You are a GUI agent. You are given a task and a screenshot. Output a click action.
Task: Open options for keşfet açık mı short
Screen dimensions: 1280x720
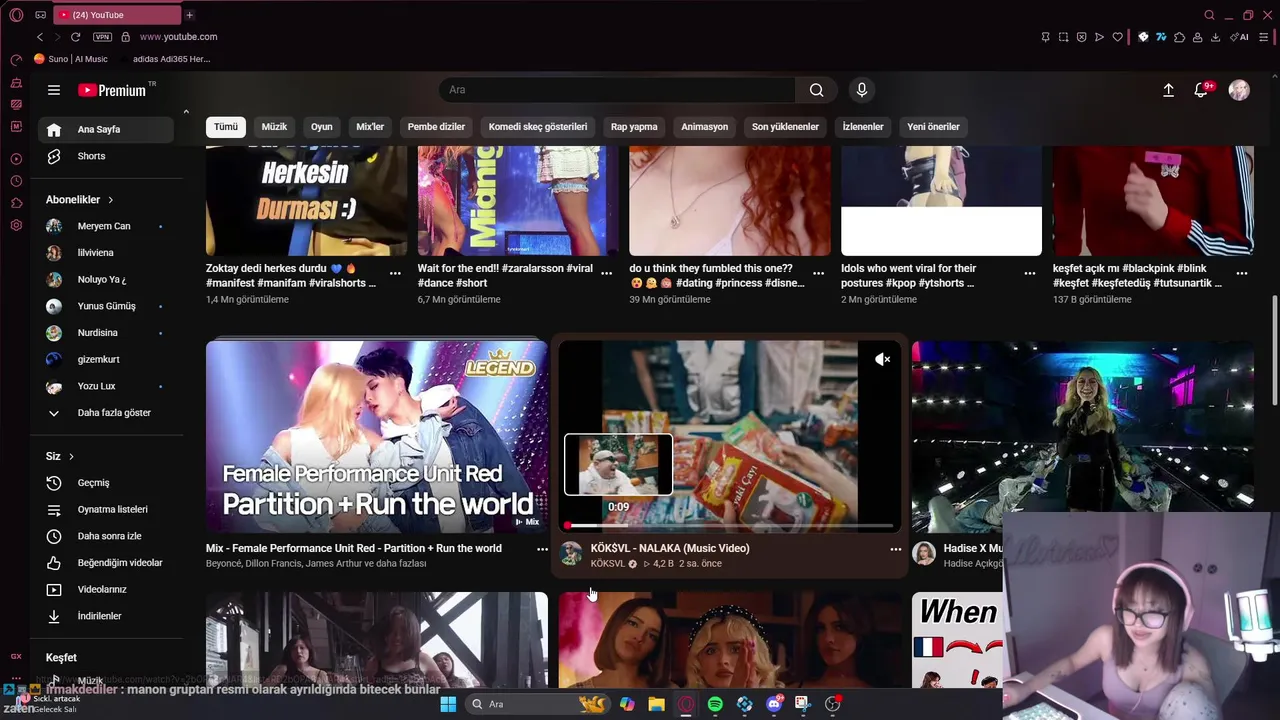click(x=1242, y=273)
